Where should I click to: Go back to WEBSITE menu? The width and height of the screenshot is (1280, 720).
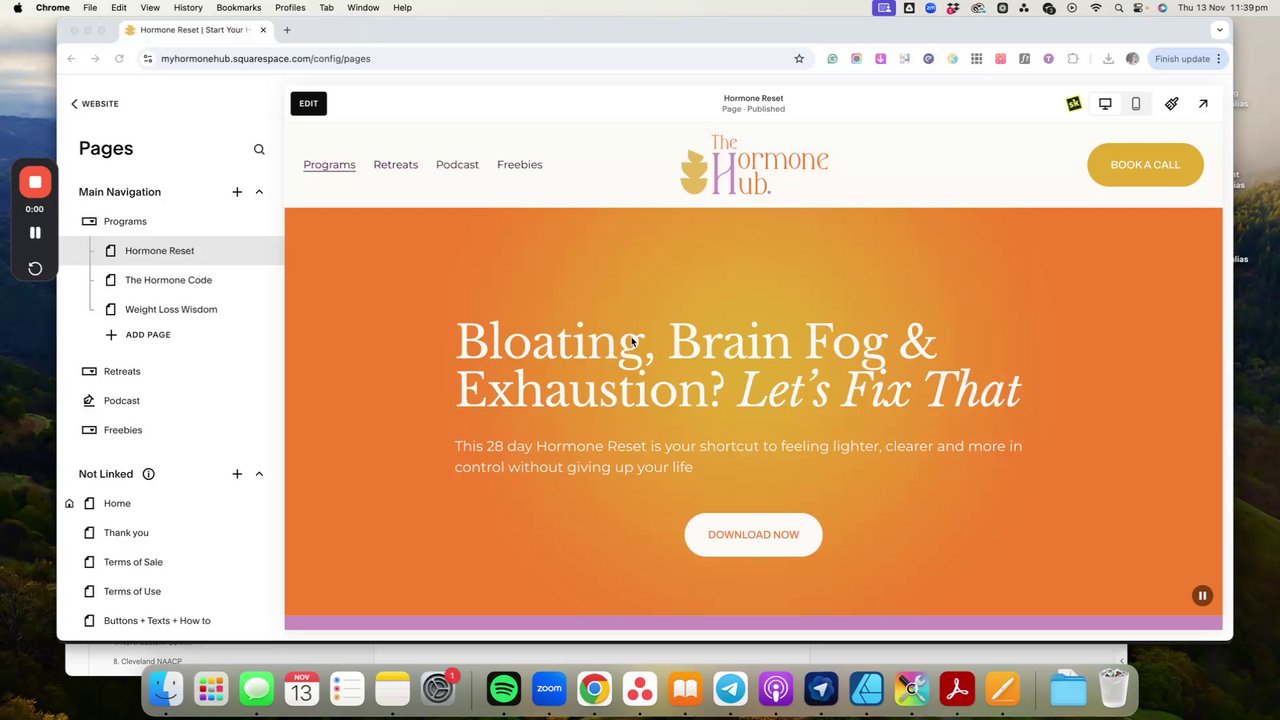click(95, 104)
